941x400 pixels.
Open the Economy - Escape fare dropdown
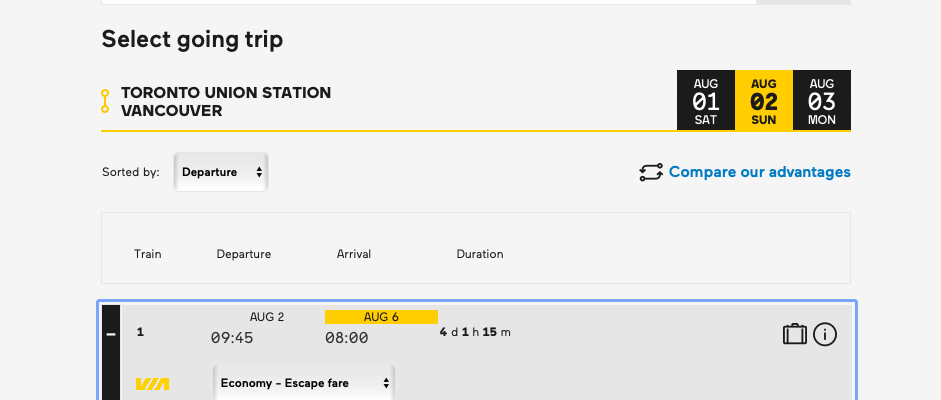pos(304,383)
